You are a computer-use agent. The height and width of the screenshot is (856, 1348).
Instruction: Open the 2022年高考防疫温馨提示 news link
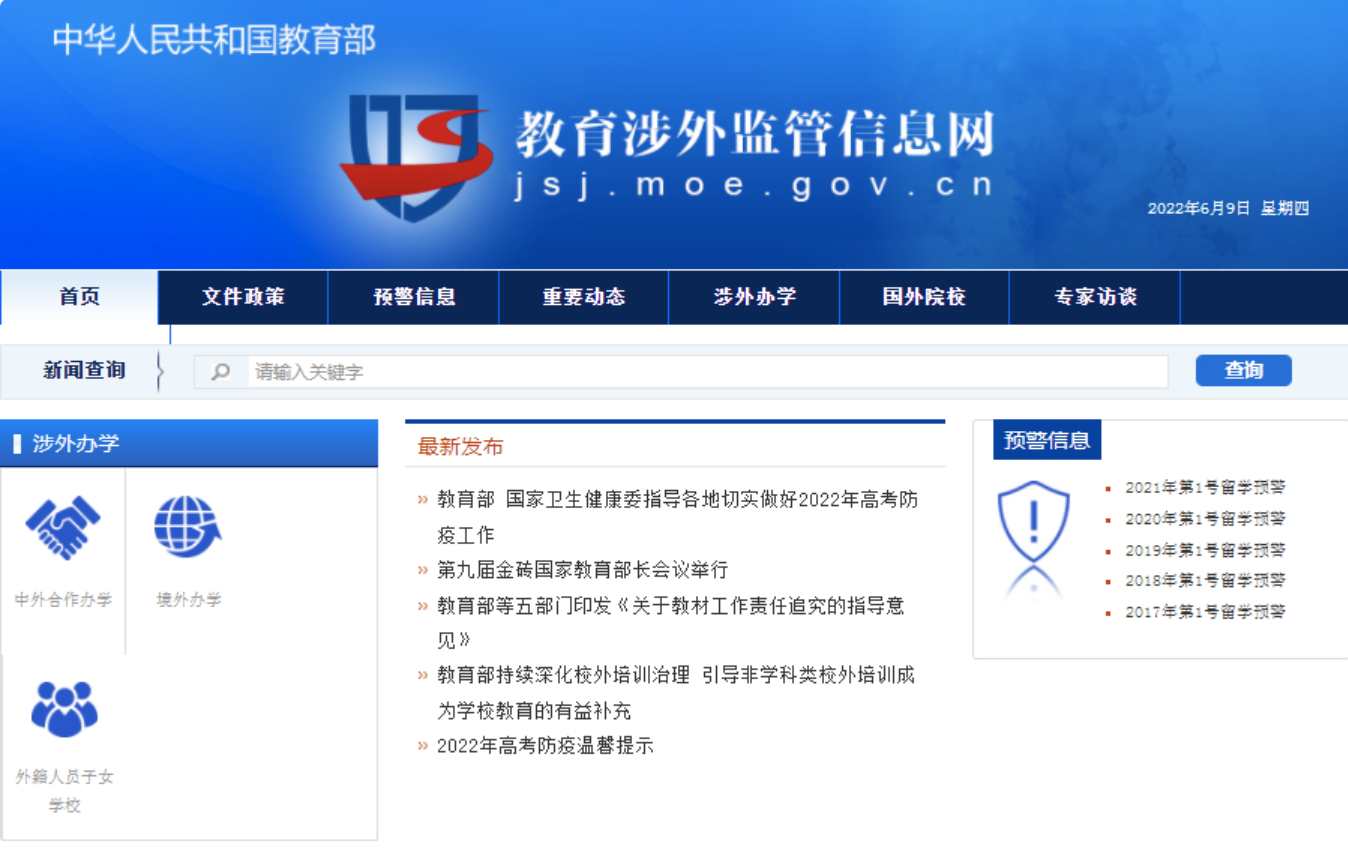(x=545, y=746)
